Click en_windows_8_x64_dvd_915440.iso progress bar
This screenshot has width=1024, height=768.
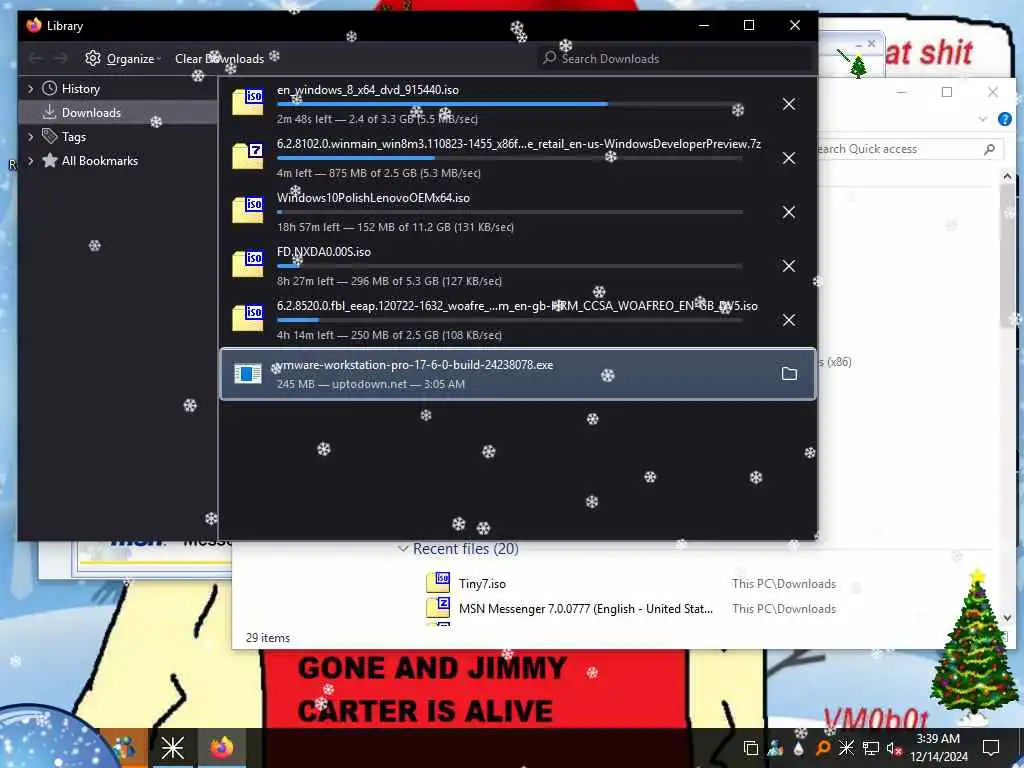point(509,104)
